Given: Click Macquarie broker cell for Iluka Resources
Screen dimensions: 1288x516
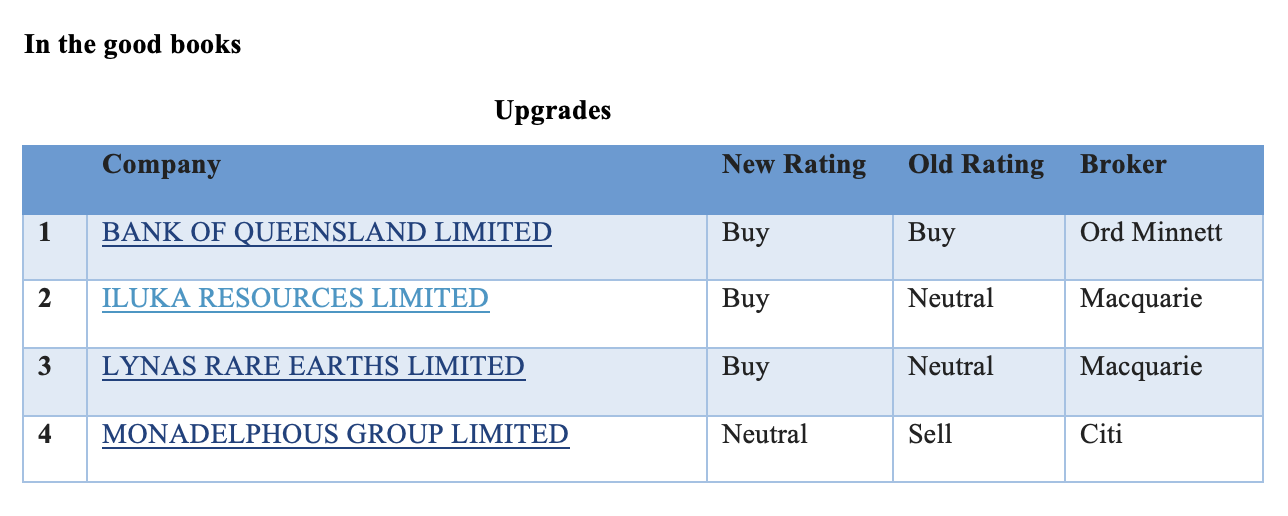Looking at the screenshot, I should (1141, 299).
